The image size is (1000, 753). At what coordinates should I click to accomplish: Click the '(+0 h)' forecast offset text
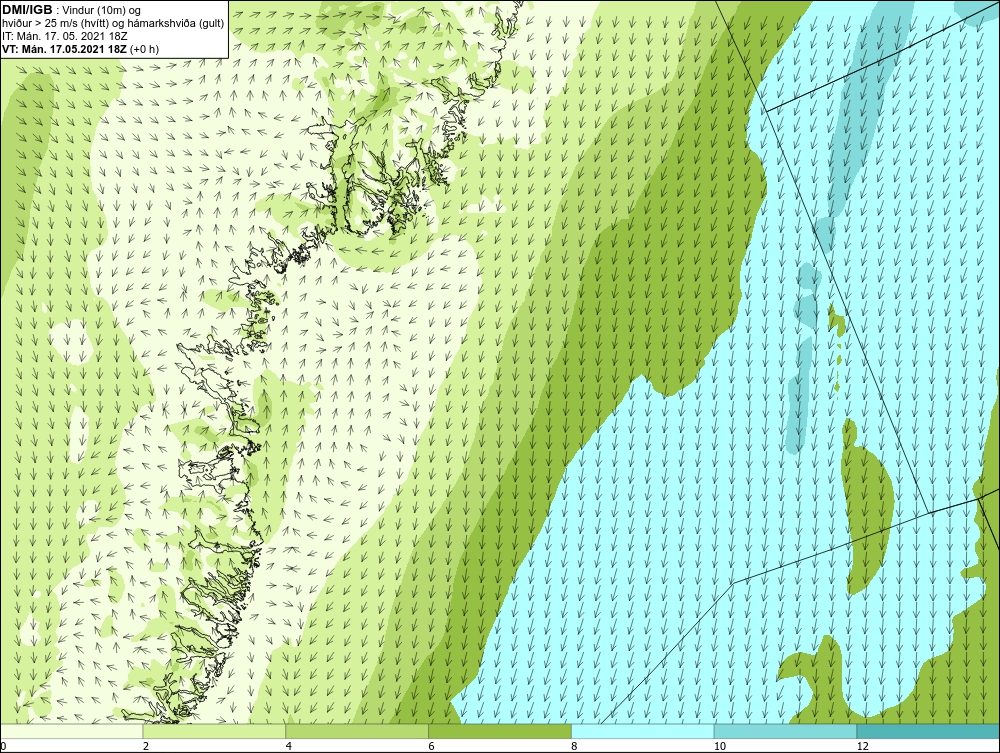pos(144,49)
